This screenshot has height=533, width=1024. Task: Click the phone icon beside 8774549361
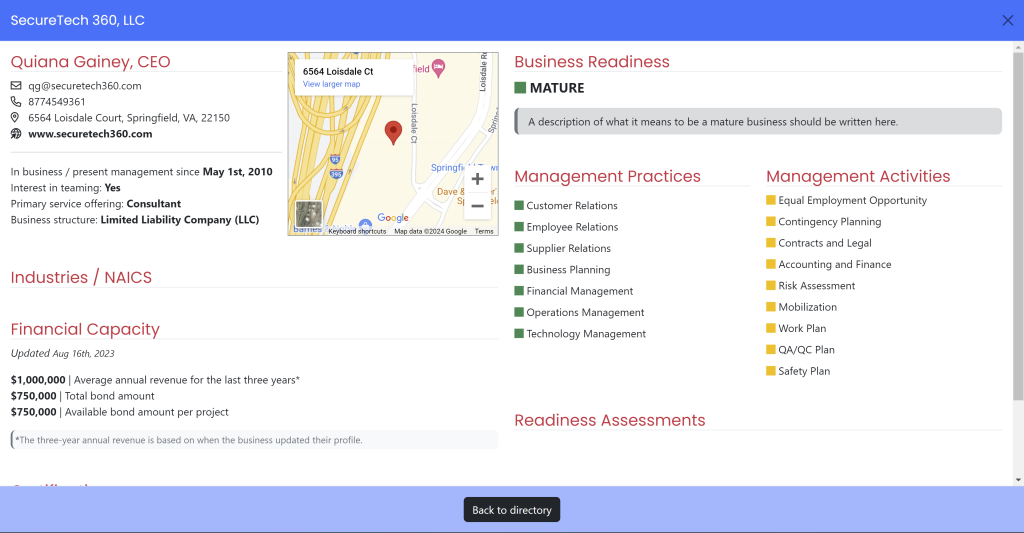(16, 102)
